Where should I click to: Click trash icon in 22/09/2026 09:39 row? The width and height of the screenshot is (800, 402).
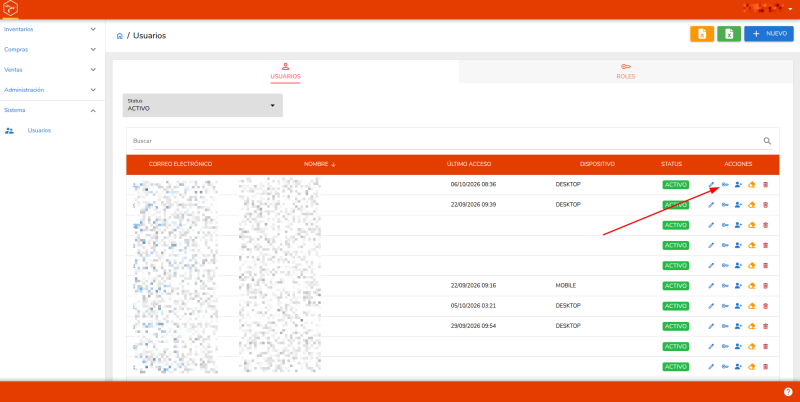[765, 205]
